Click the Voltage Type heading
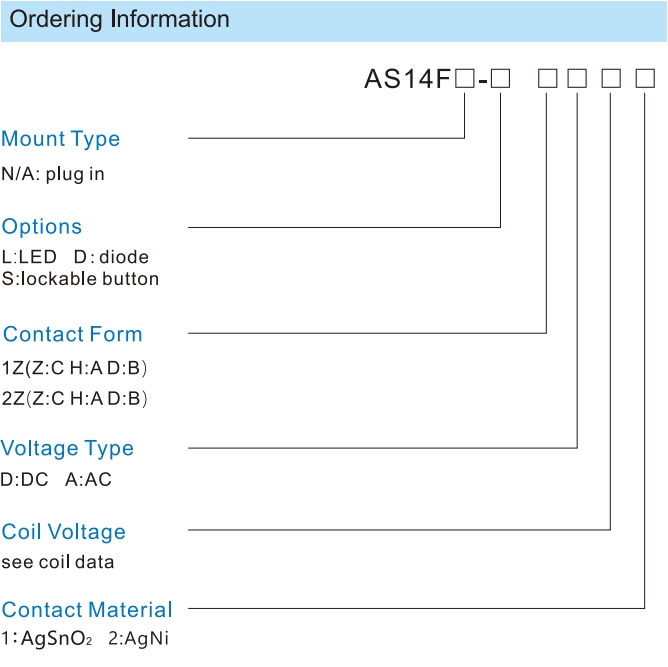This screenshot has width=668, height=667. pyautogui.click(x=67, y=448)
